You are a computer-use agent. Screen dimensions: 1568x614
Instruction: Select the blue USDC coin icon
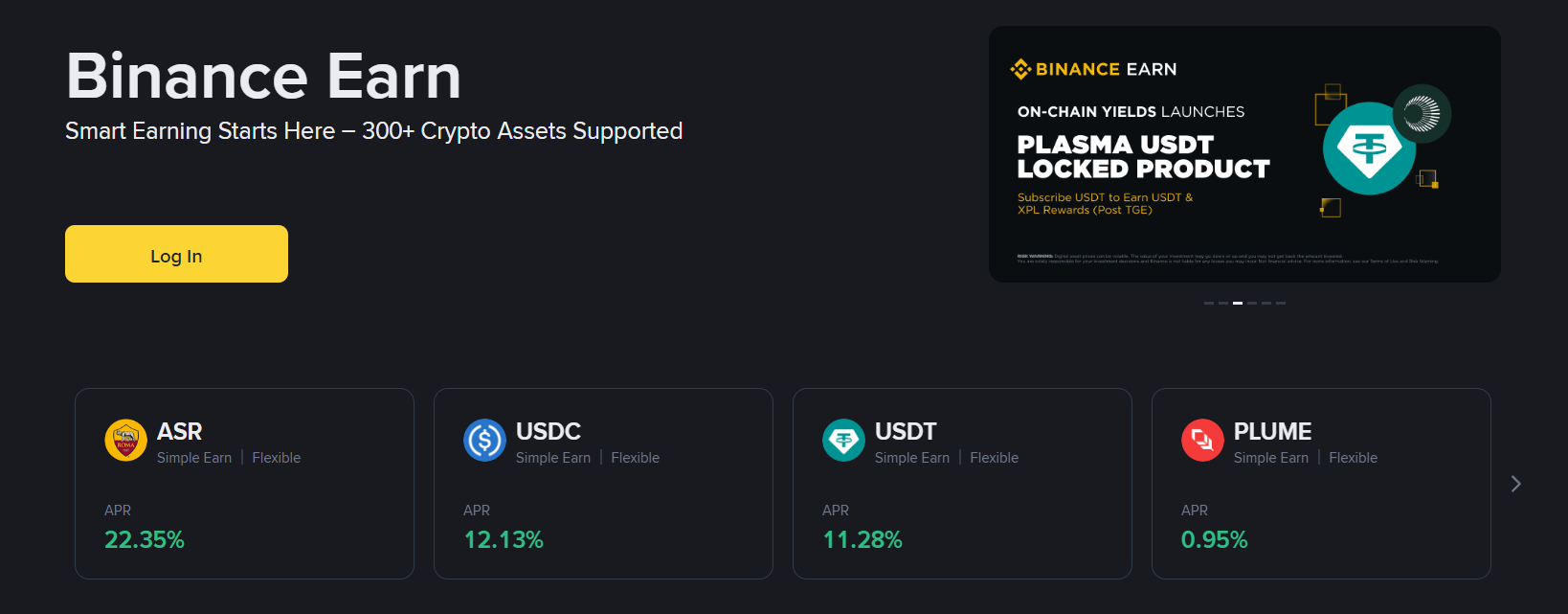(484, 440)
